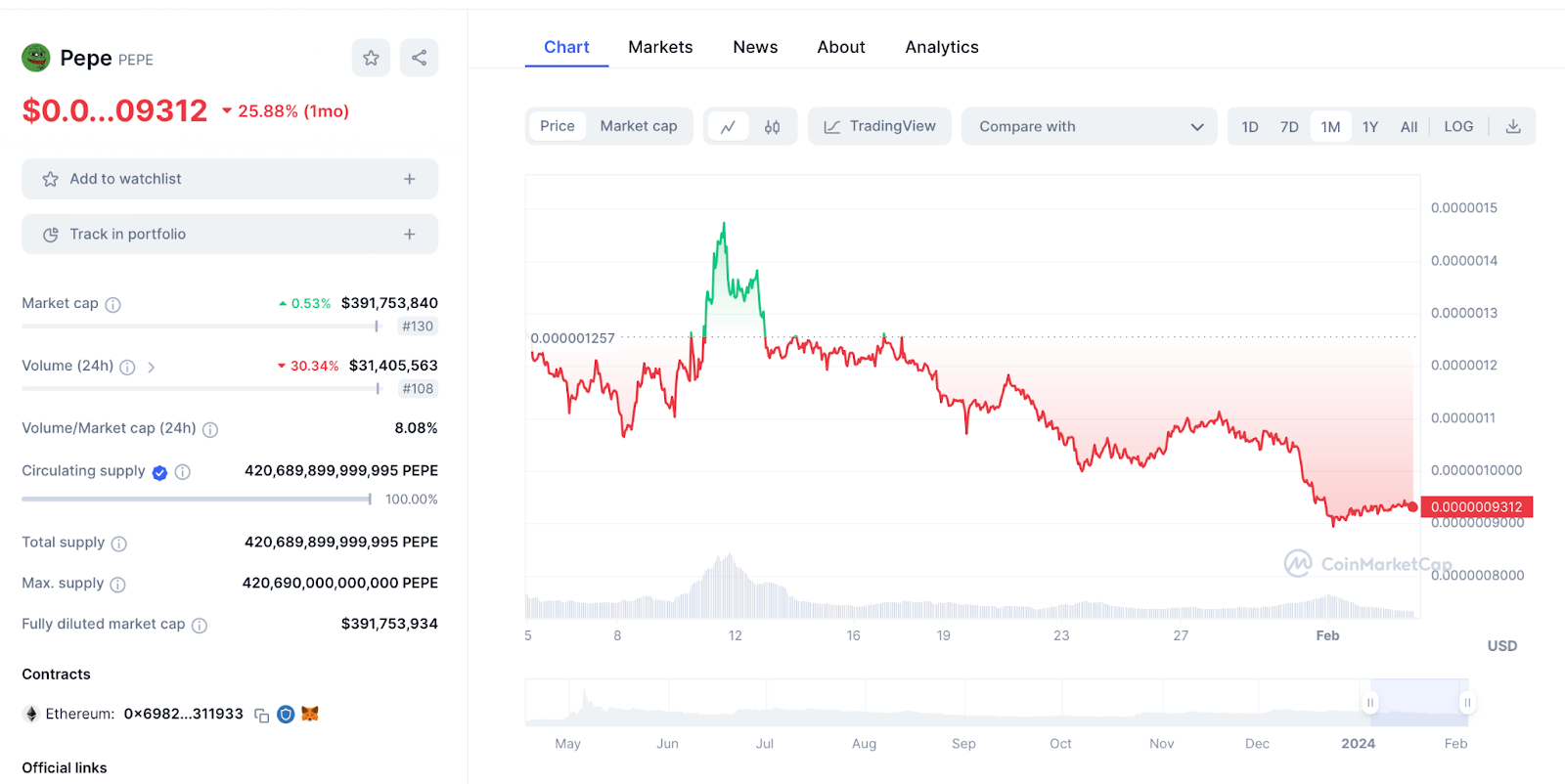Switch to line chart view
This screenshot has width=1565, height=784.
point(728,126)
